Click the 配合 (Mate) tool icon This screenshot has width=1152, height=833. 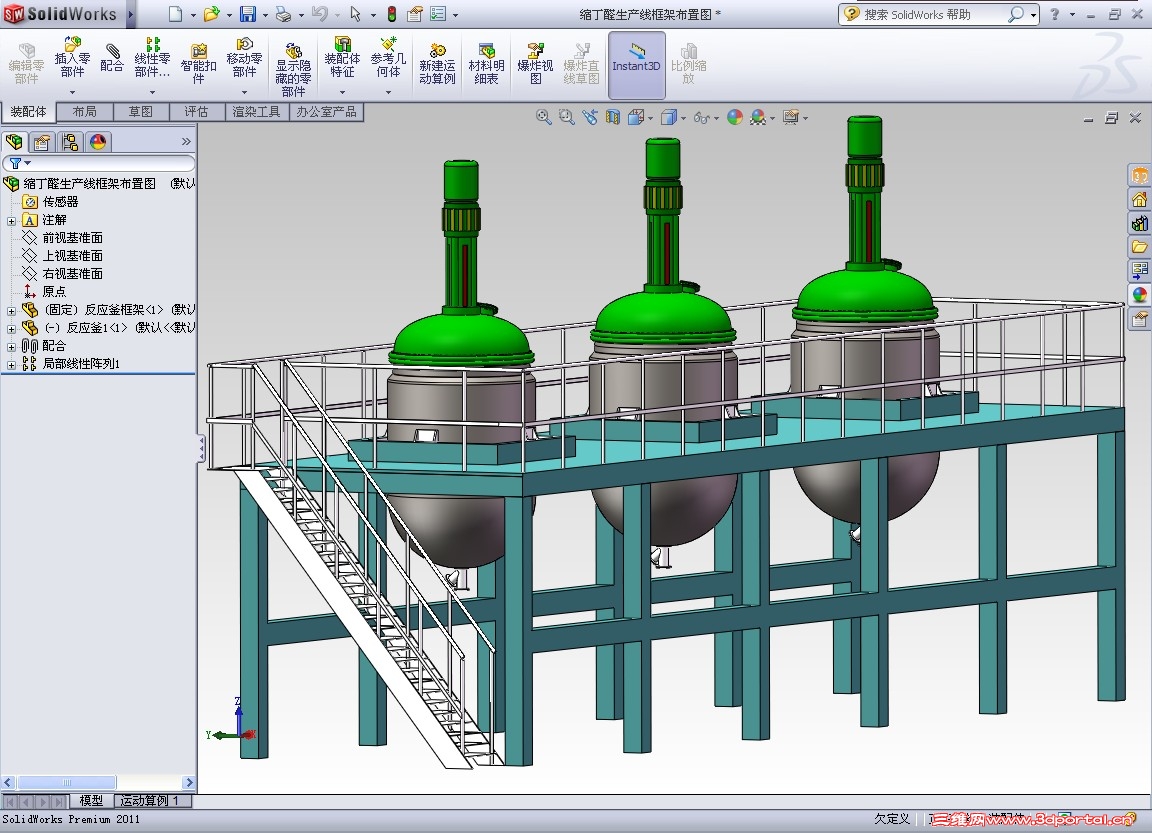tap(113, 58)
